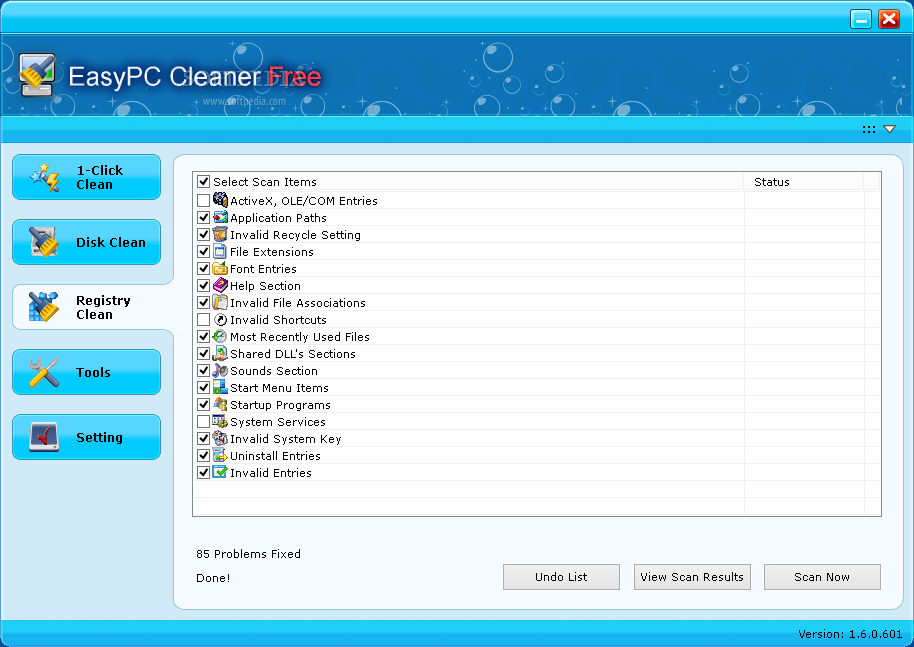Click the Sounds Section icon
The image size is (914, 647).
pyautogui.click(x=220, y=370)
